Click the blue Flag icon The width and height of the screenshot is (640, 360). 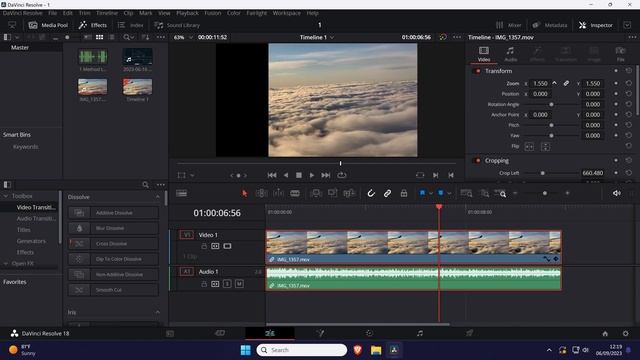click(x=422, y=193)
